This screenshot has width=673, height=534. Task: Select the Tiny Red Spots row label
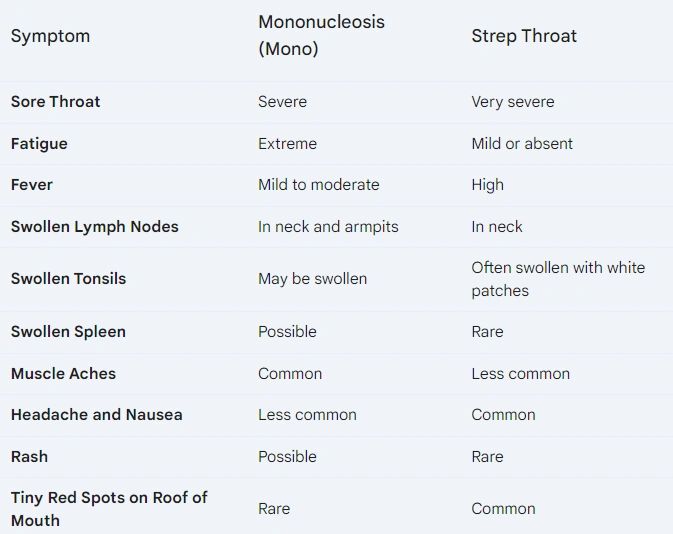[108, 508]
